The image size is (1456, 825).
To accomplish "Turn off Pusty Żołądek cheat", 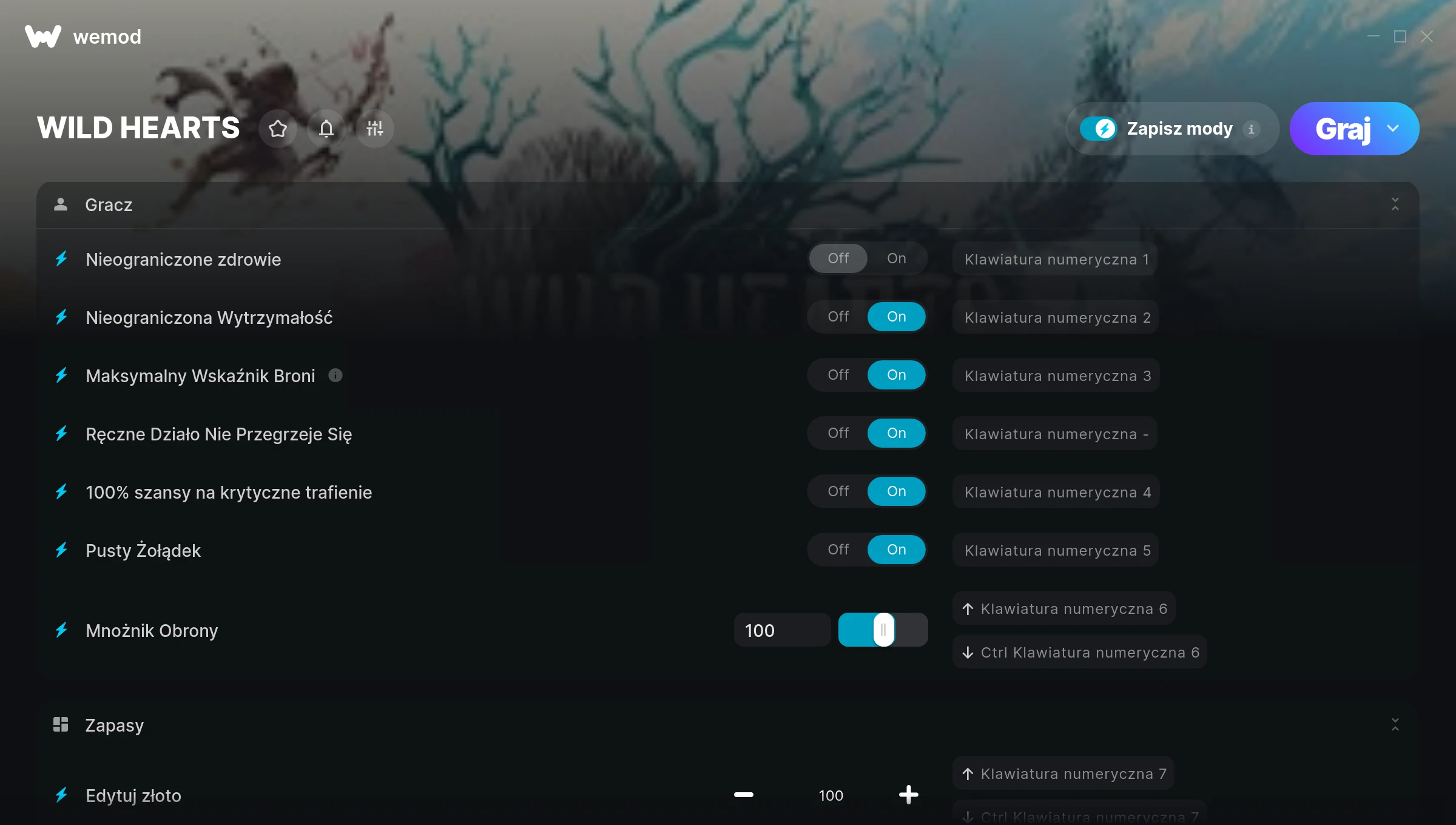I will pyautogui.click(x=838, y=550).
